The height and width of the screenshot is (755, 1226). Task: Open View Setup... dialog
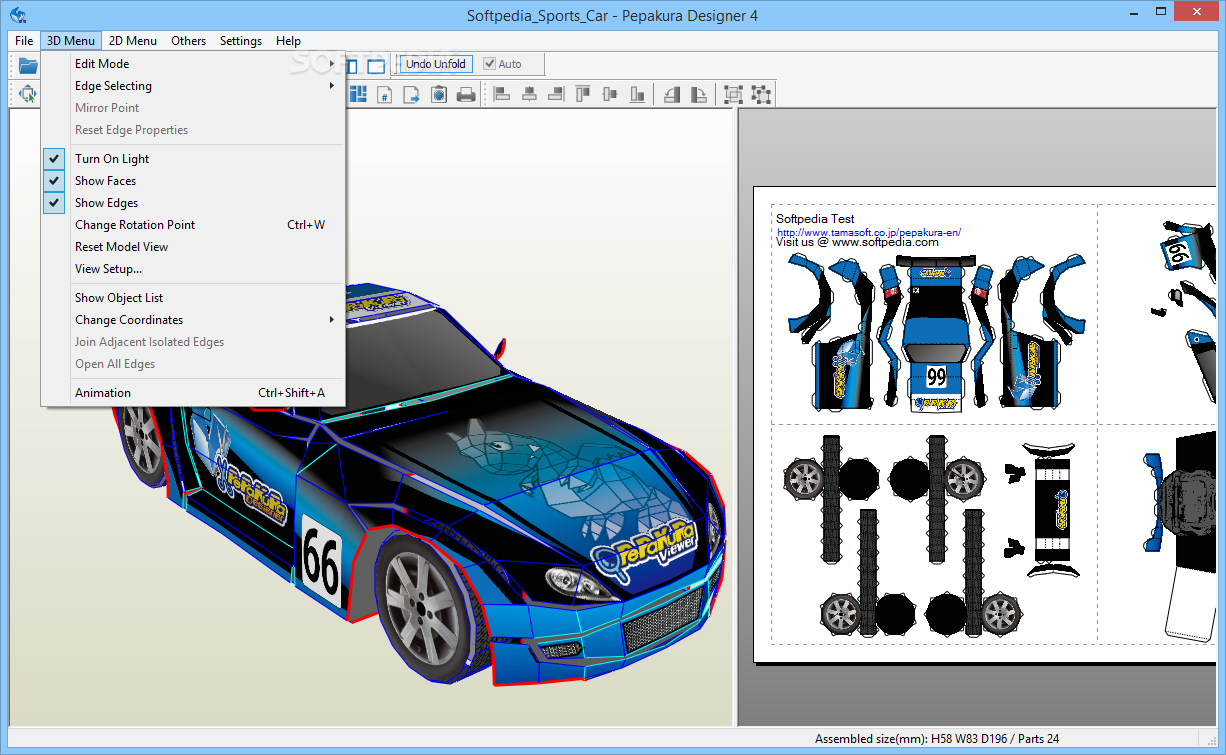[192, 269]
